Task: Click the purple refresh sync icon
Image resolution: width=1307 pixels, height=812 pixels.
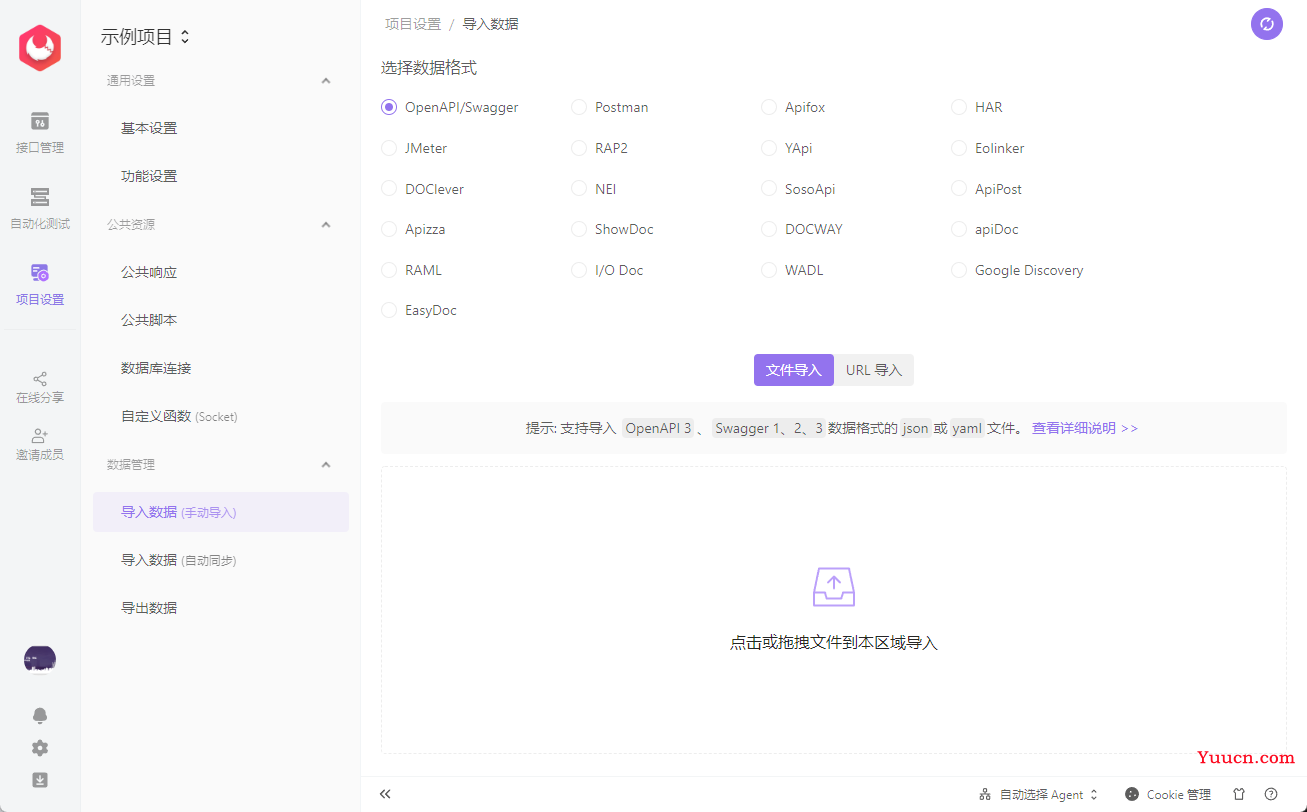Action: click(x=1267, y=24)
